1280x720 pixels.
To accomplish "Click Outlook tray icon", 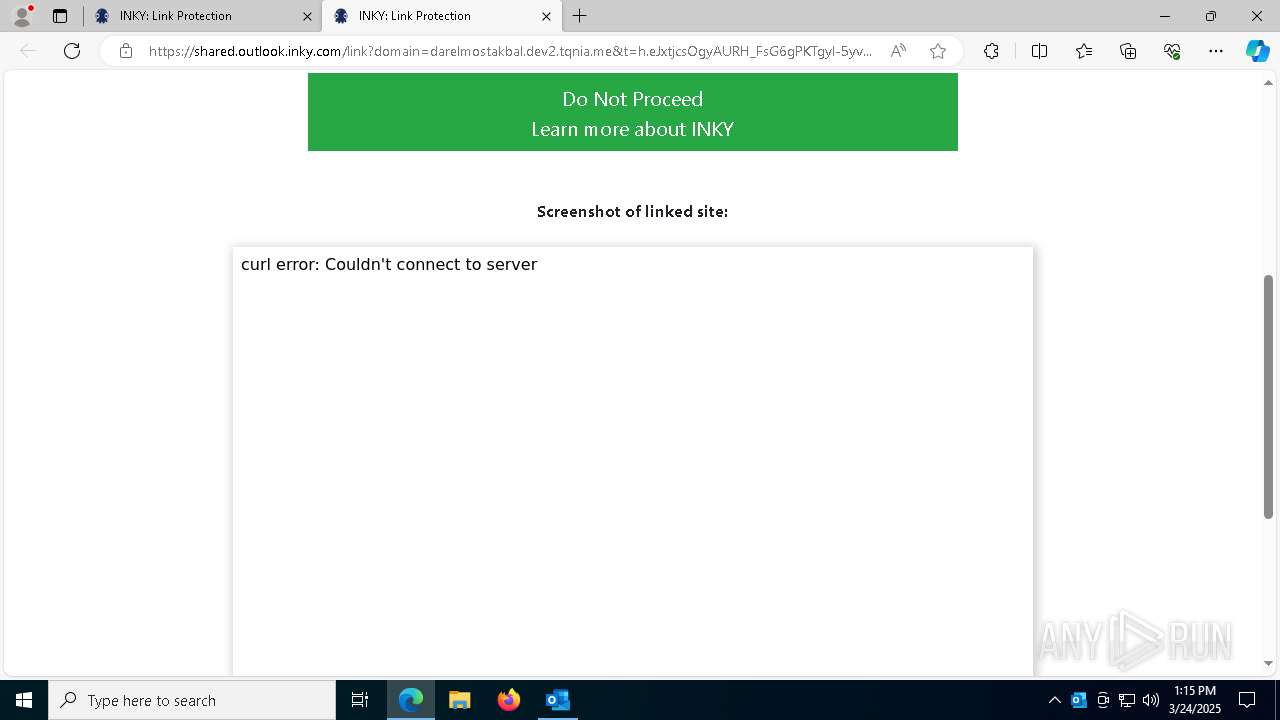I will point(1078,700).
